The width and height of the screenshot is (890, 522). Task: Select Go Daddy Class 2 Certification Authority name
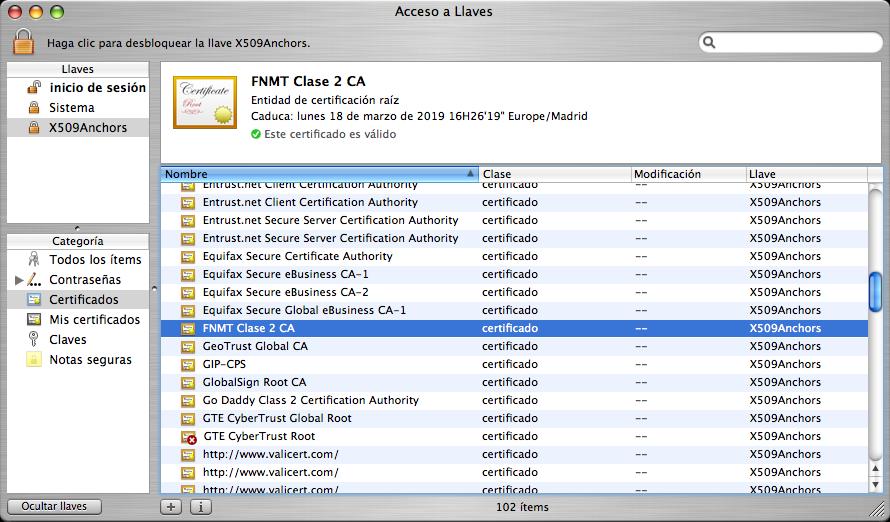tap(310, 400)
